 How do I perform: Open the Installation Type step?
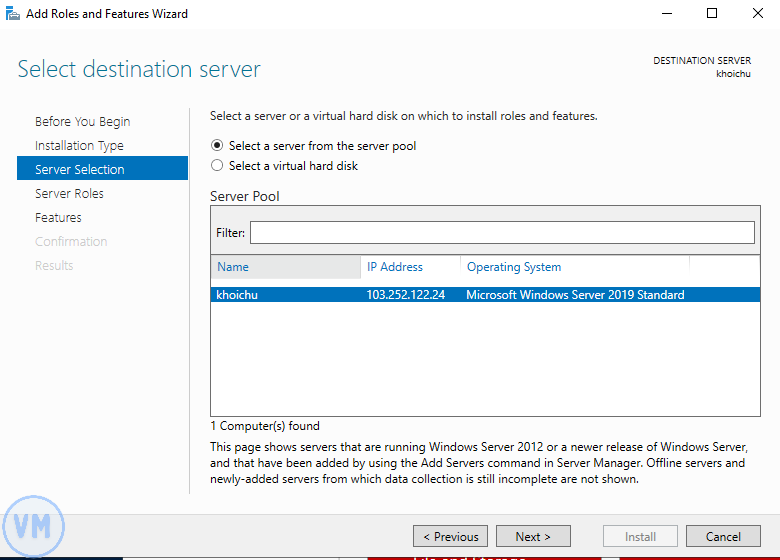tap(79, 146)
